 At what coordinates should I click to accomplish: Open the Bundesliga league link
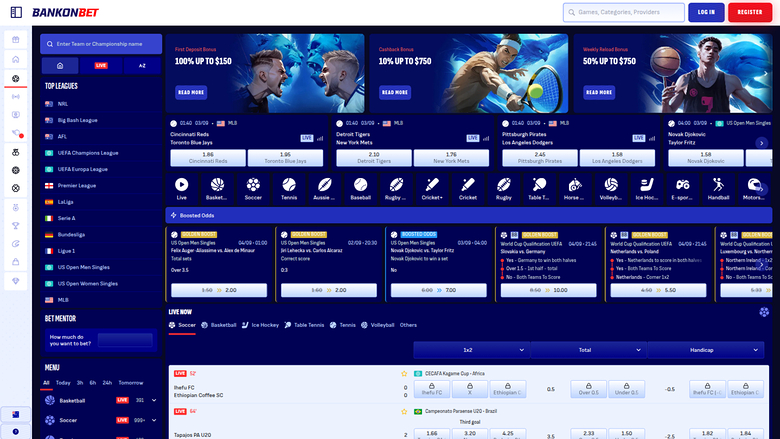pos(71,235)
